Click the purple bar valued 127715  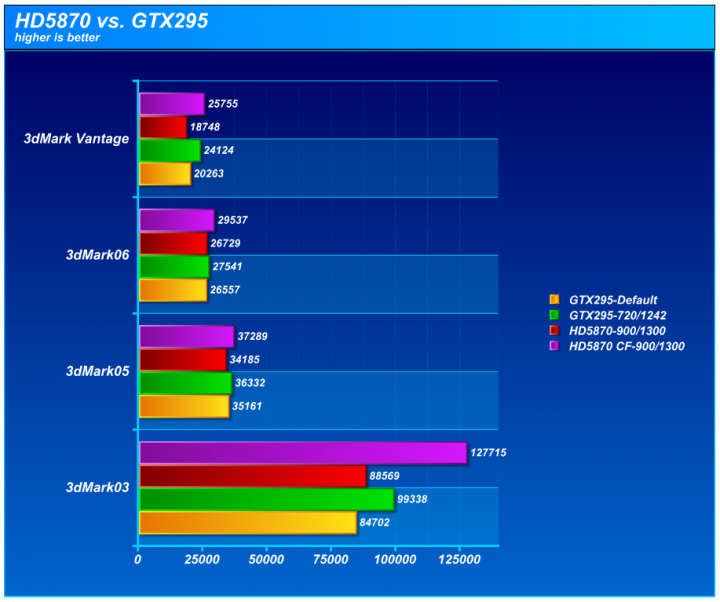[x=303, y=453]
